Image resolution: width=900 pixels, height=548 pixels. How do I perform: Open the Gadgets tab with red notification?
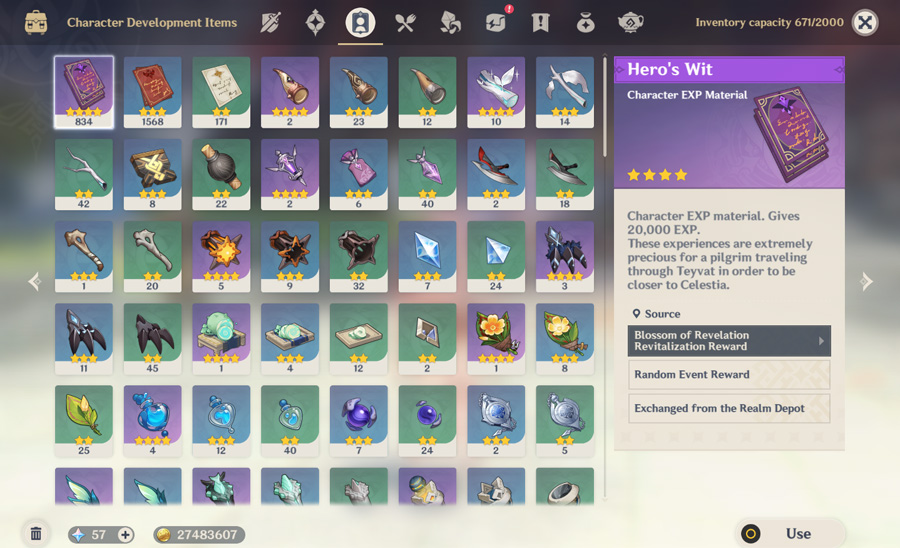click(x=496, y=23)
